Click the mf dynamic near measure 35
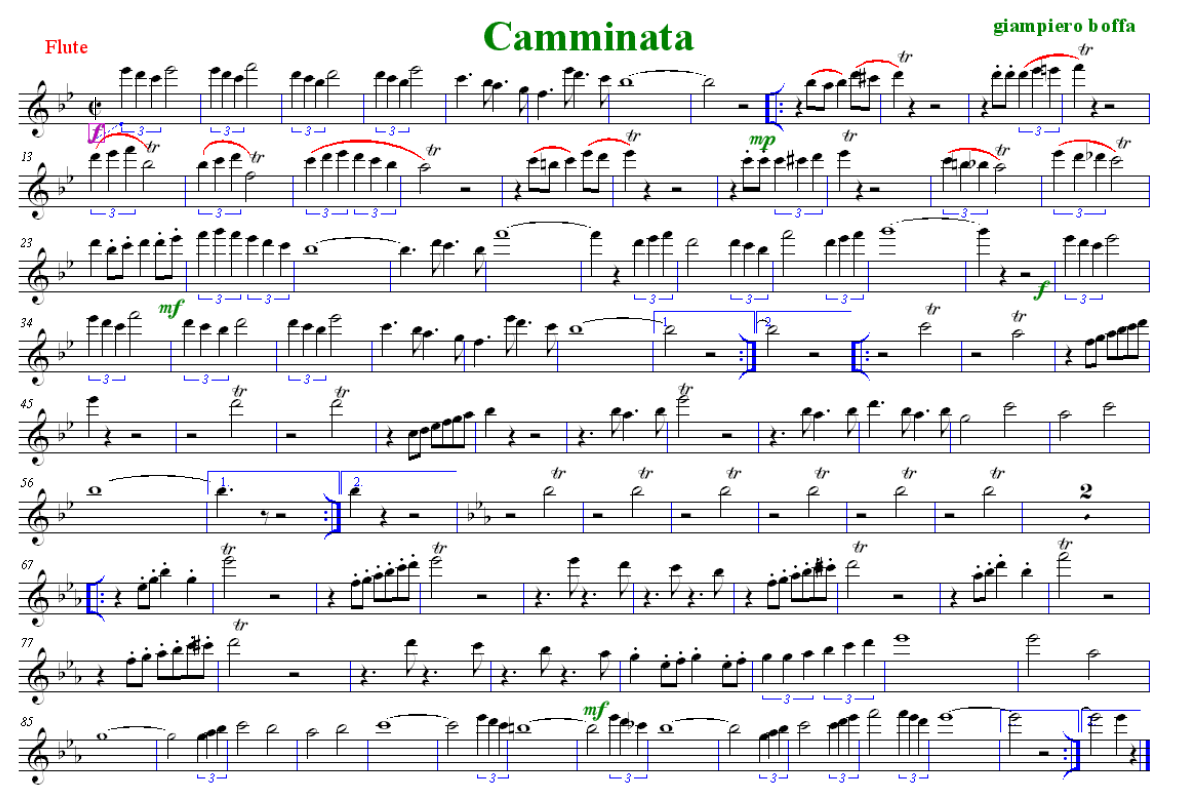This screenshot has width=1181, height=805. pos(171,307)
